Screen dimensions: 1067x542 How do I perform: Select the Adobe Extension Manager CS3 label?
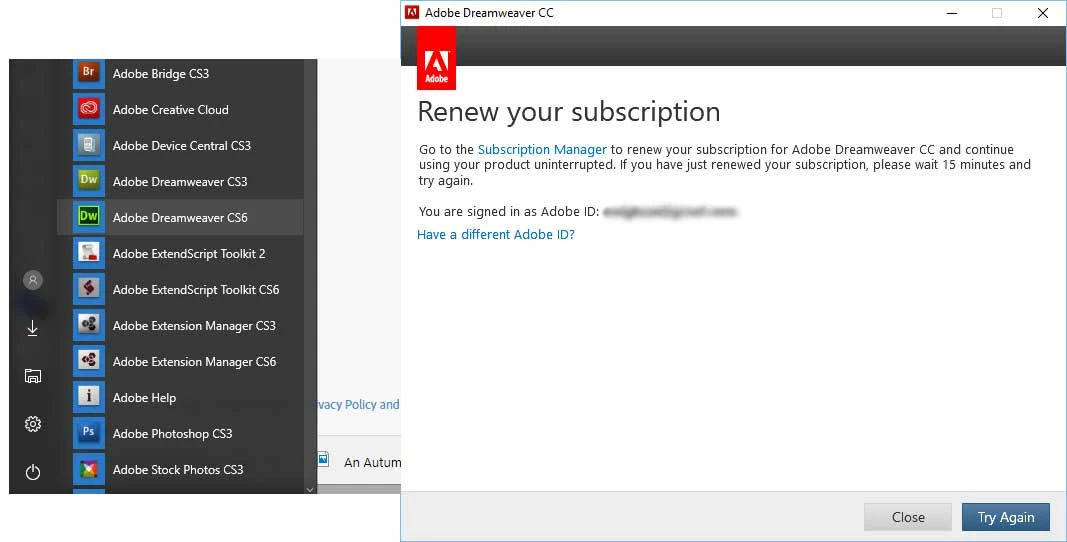195,326
